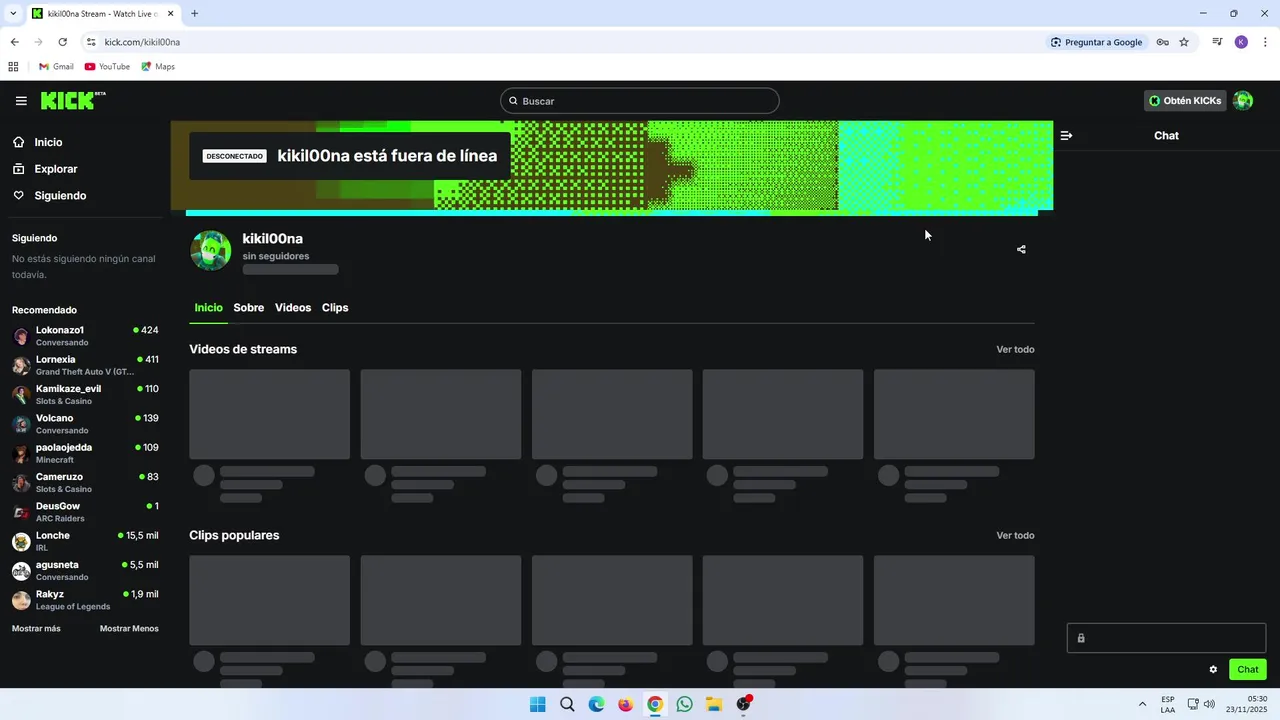Click first Videos de streams placeholder thumbnail

tap(270, 414)
